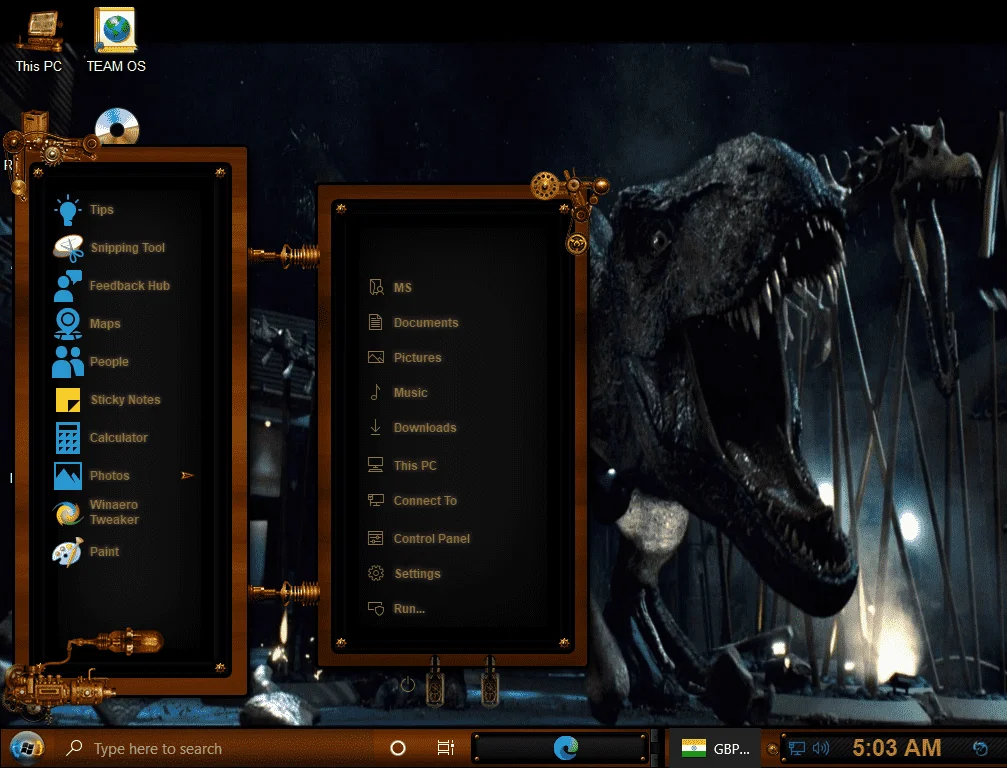Click the Calculator label
This screenshot has width=1007, height=768.
coord(119,438)
